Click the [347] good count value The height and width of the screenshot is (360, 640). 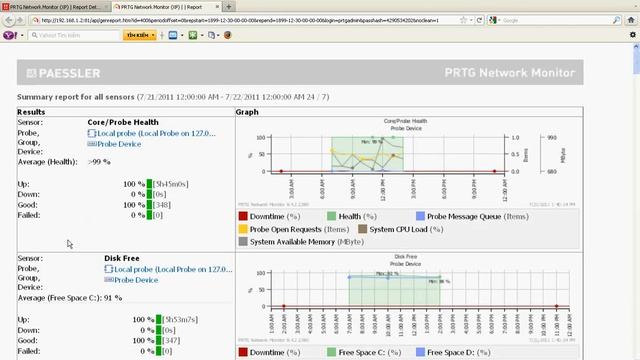click(171, 340)
